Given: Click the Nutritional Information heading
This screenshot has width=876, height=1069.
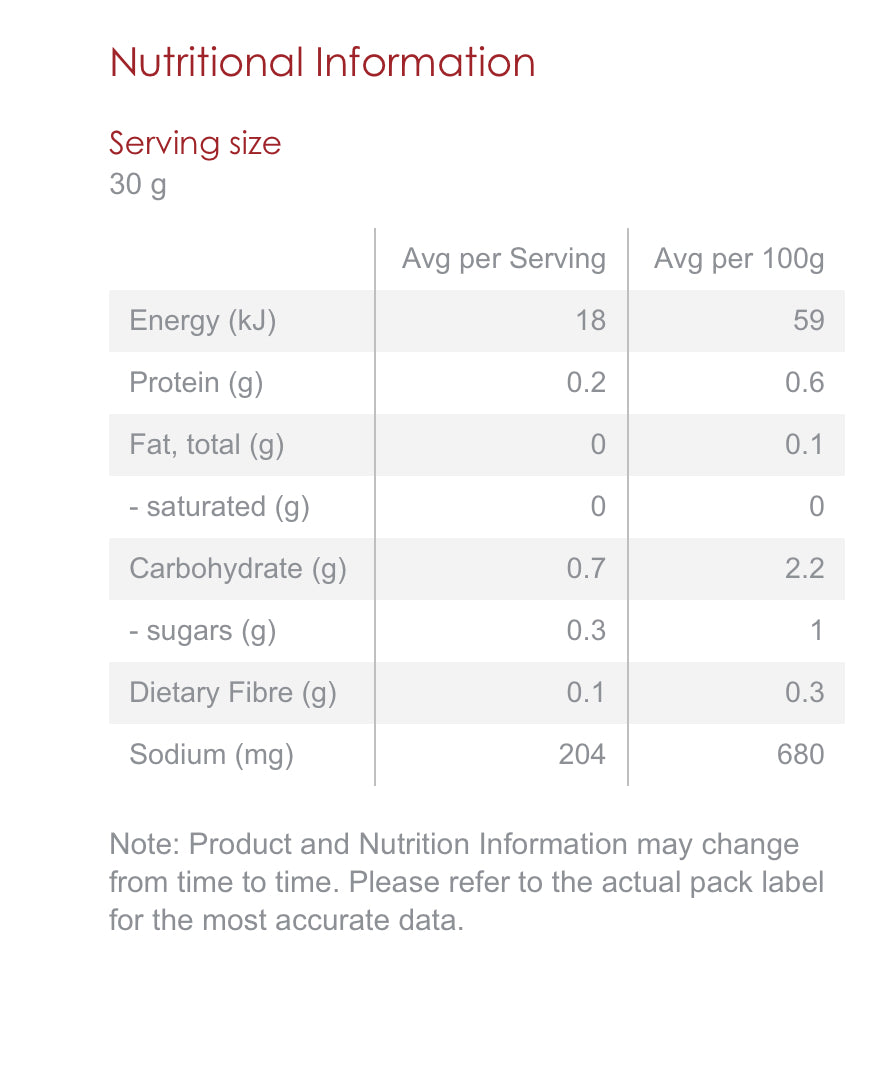Looking at the screenshot, I should tap(322, 62).
